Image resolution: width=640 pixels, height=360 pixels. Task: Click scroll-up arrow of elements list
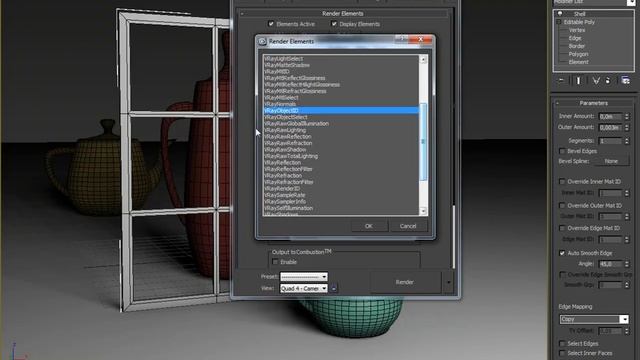tap(423, 60)
